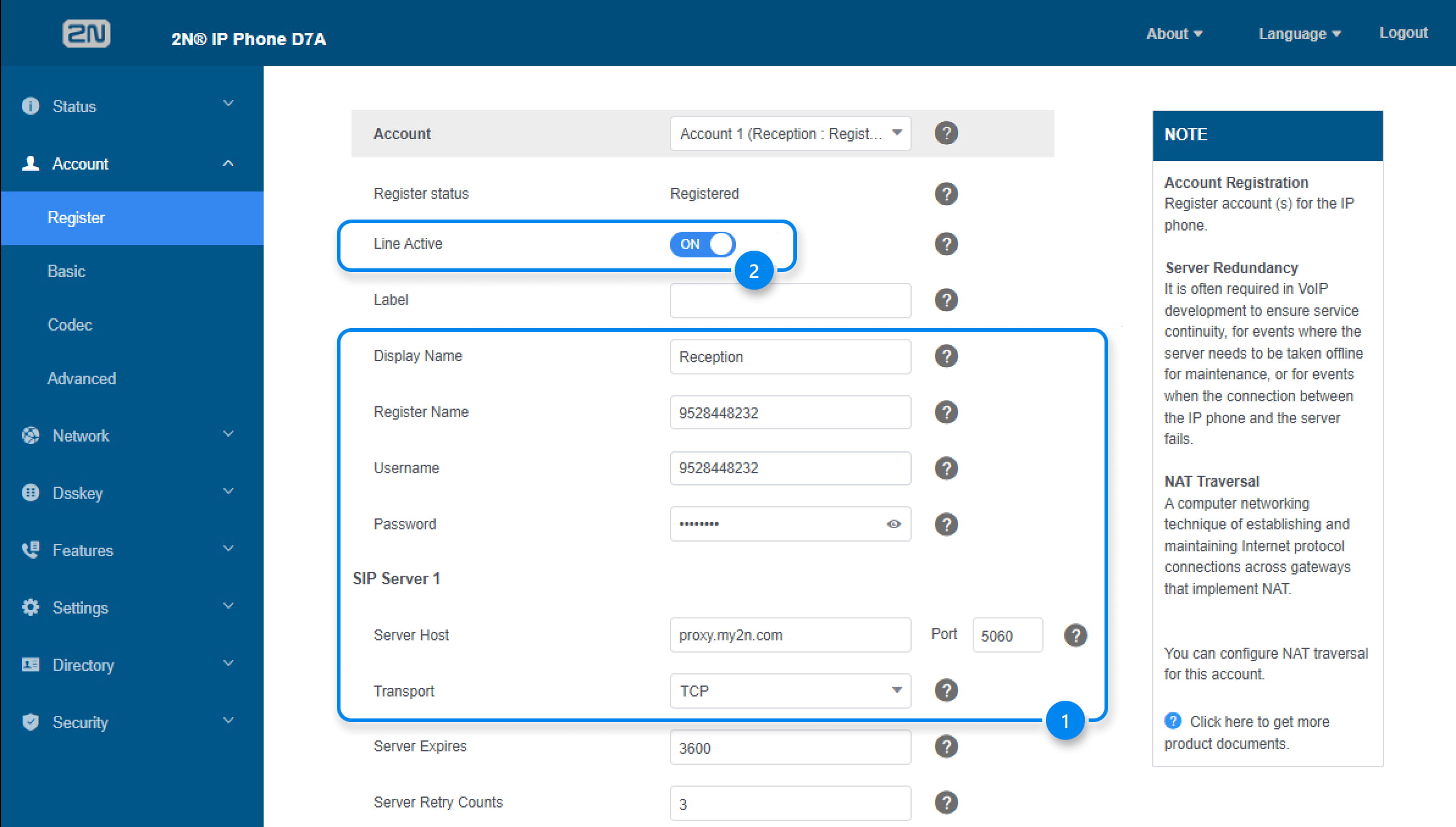Open help icon next to Server Host port

pyautogui.click(x=1075, y=635)
